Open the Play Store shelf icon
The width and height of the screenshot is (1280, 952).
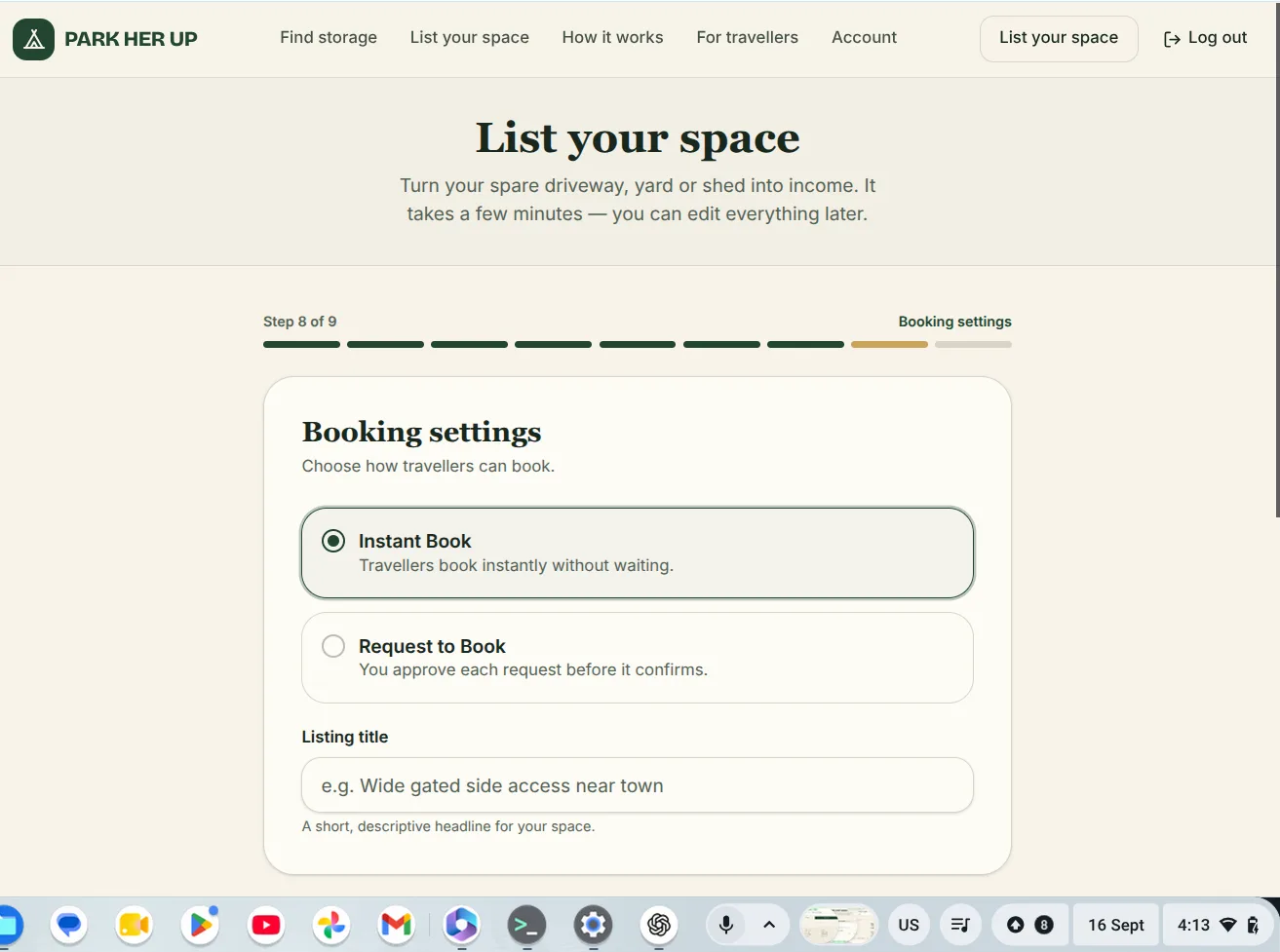(200, 925)
